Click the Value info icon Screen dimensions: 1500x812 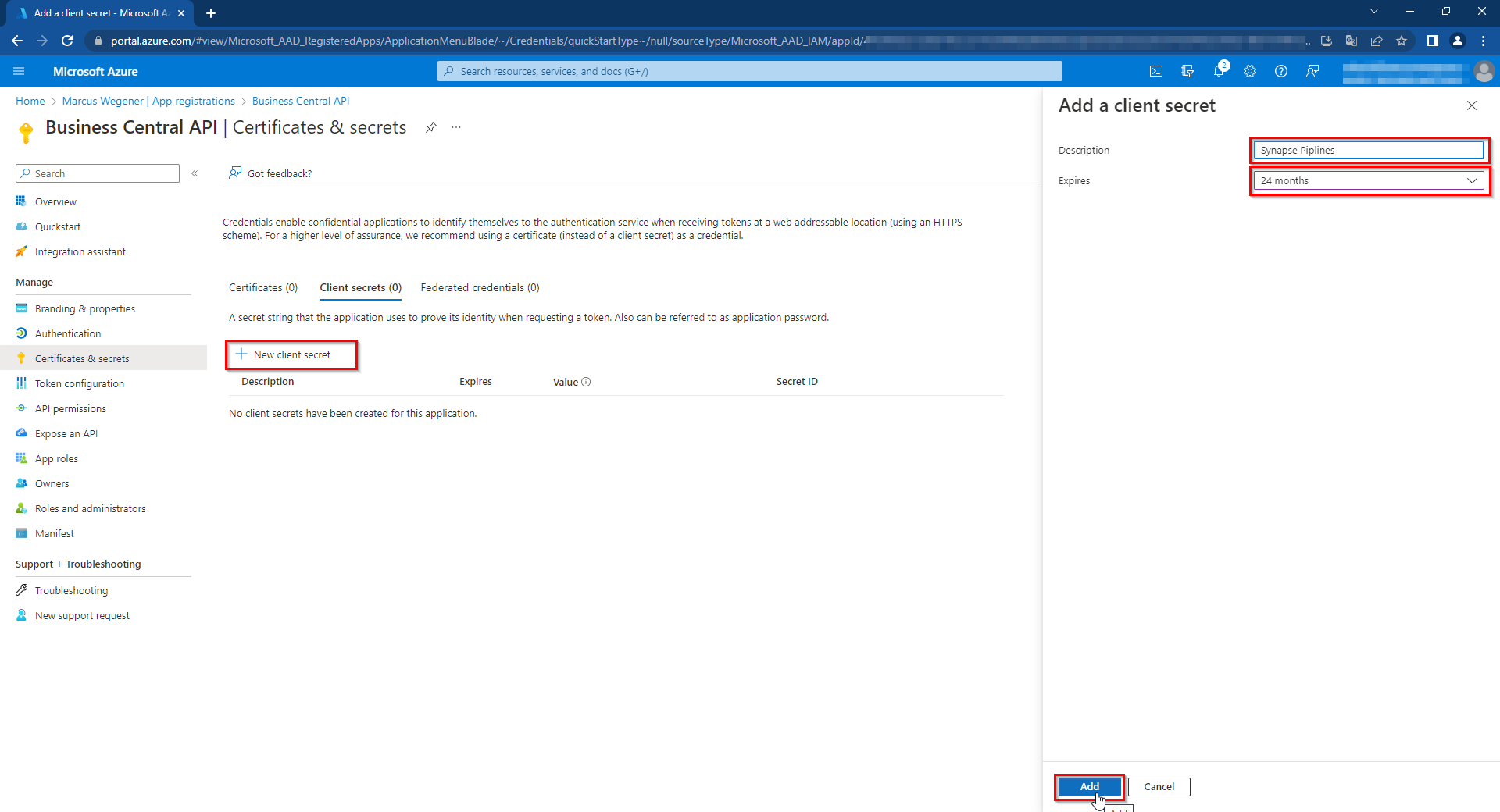click(586, 382)
